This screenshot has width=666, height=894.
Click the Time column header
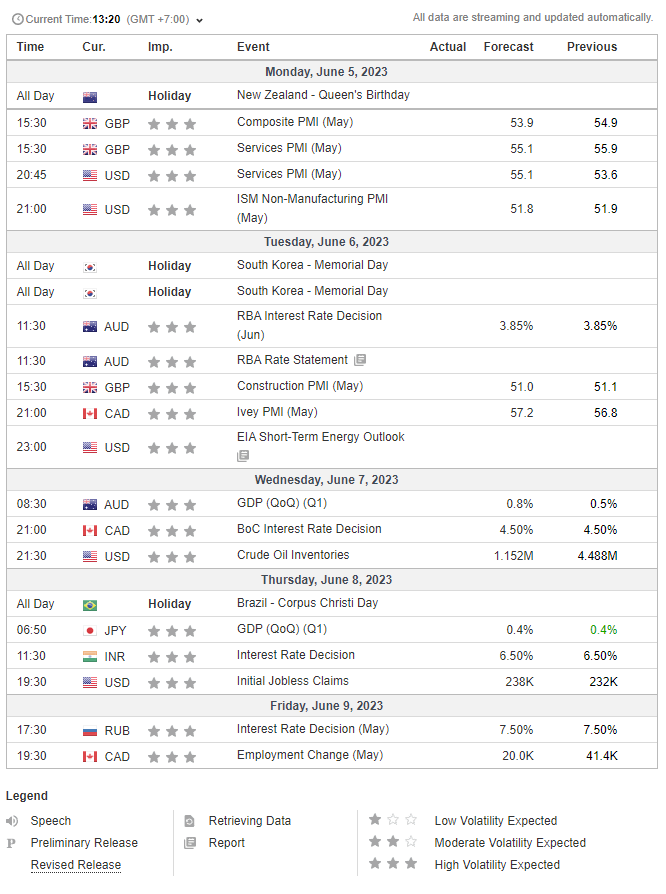click(x=31, y=47)
